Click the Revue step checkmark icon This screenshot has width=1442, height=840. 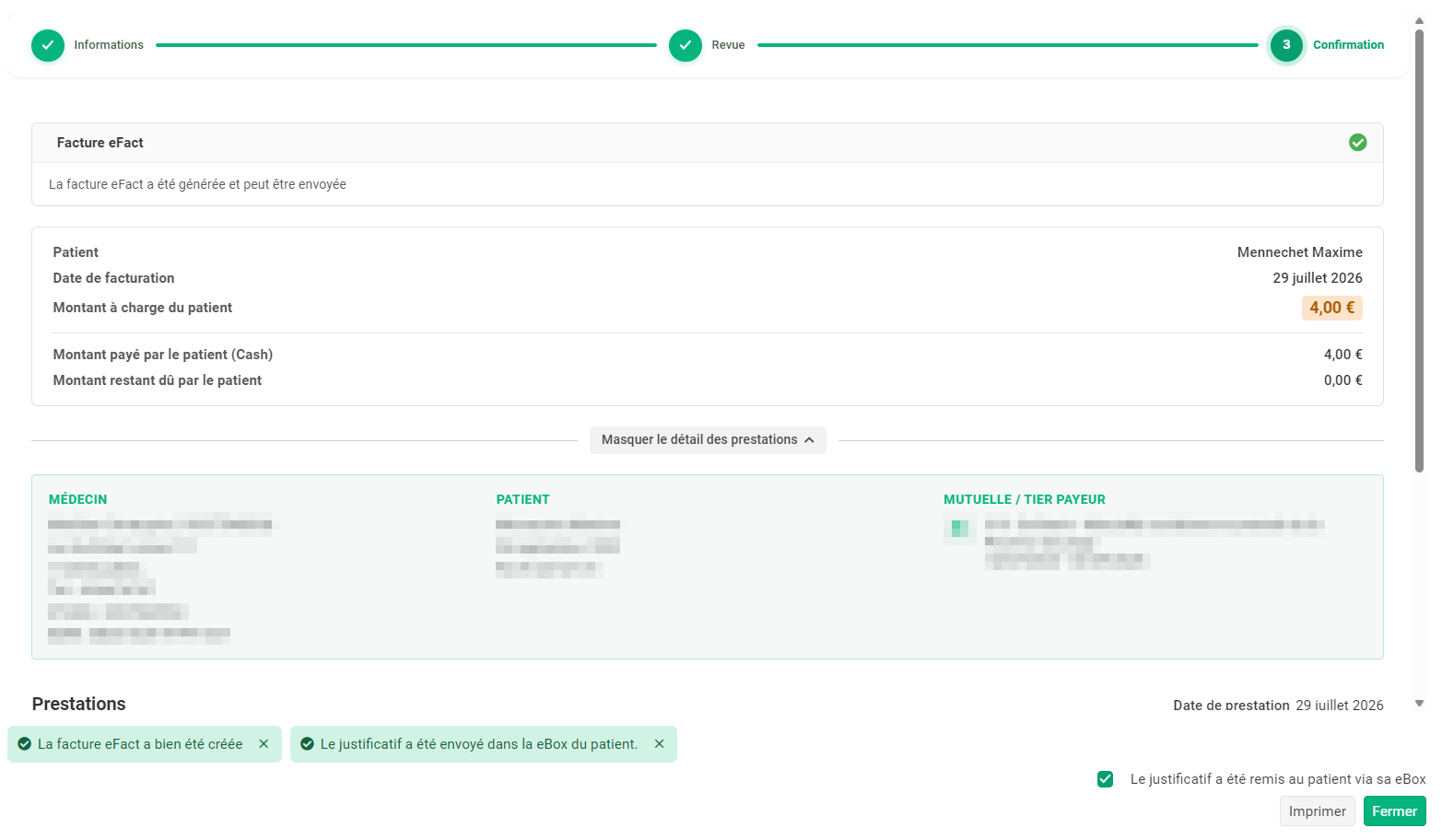point(685,45)
